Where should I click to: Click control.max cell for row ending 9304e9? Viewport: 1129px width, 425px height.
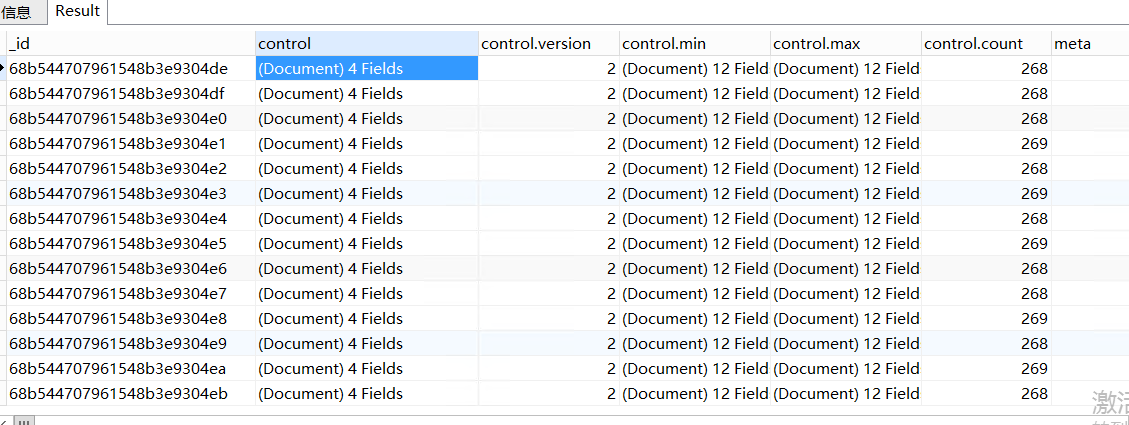click(x=847, y=344)
